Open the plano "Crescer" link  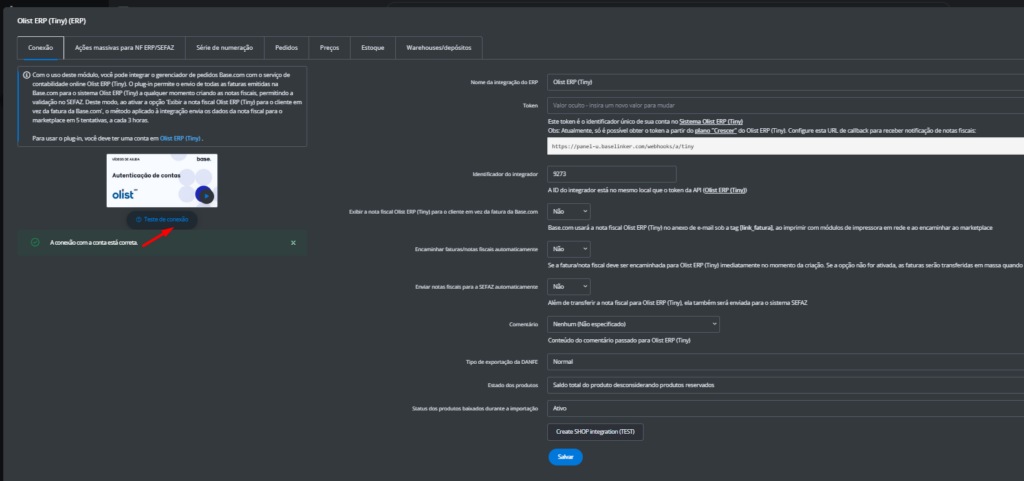coord(716,131)
